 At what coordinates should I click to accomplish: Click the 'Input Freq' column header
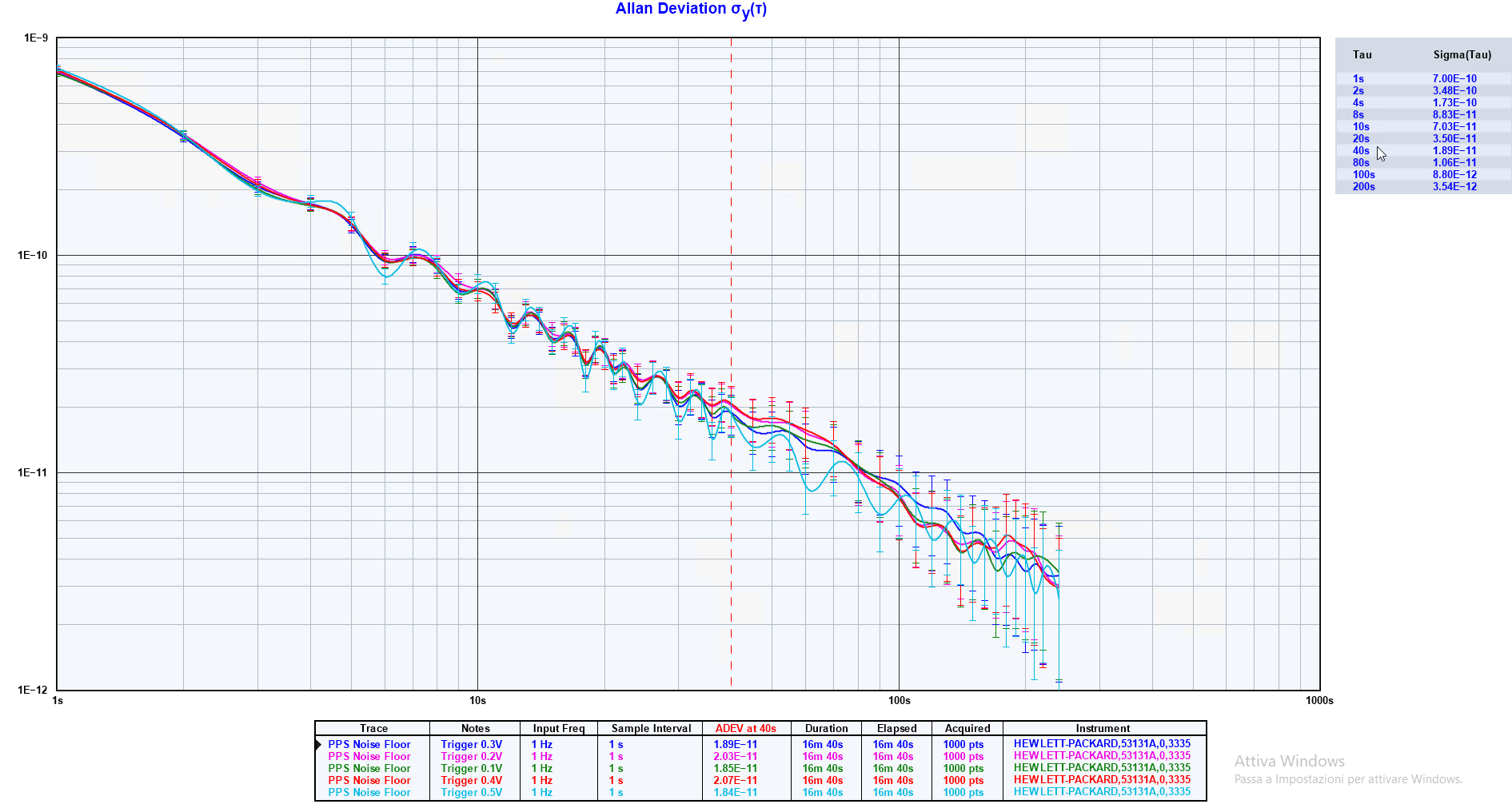(x=559, y=728)
